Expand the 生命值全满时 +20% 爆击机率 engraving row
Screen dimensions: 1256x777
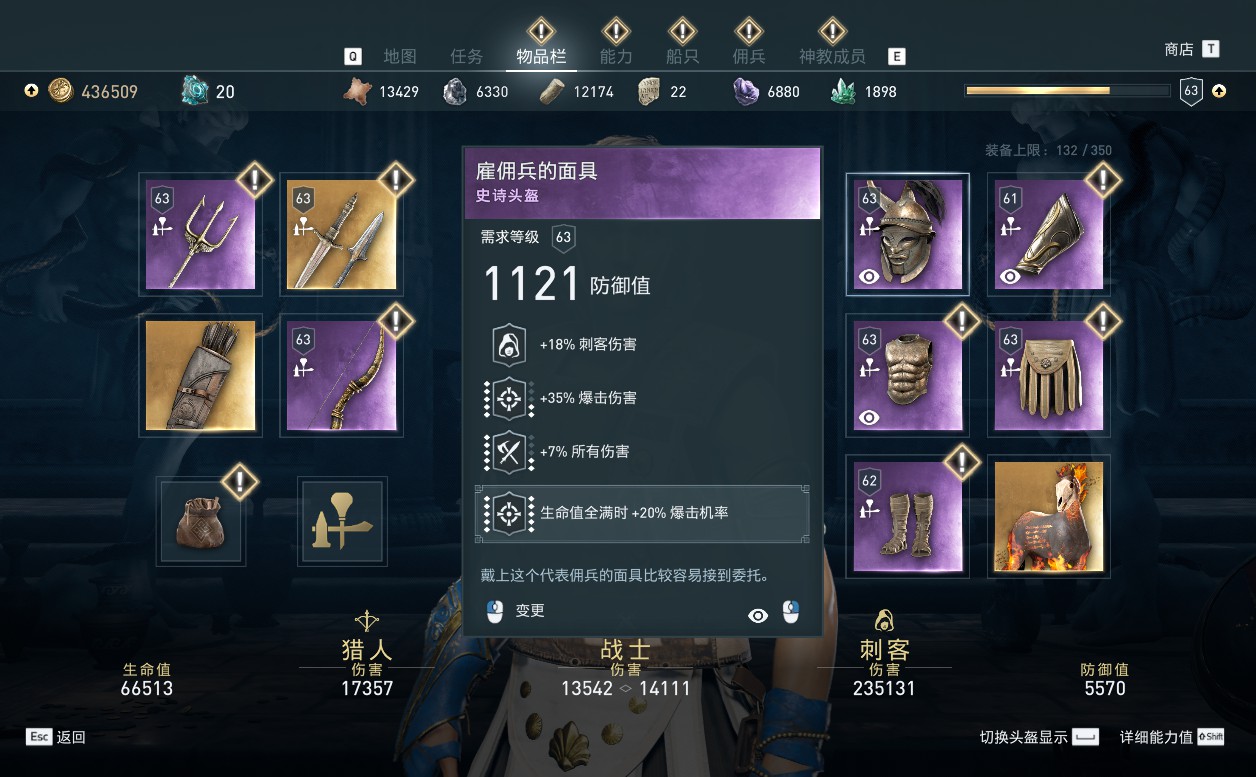(x=642, y=513)
